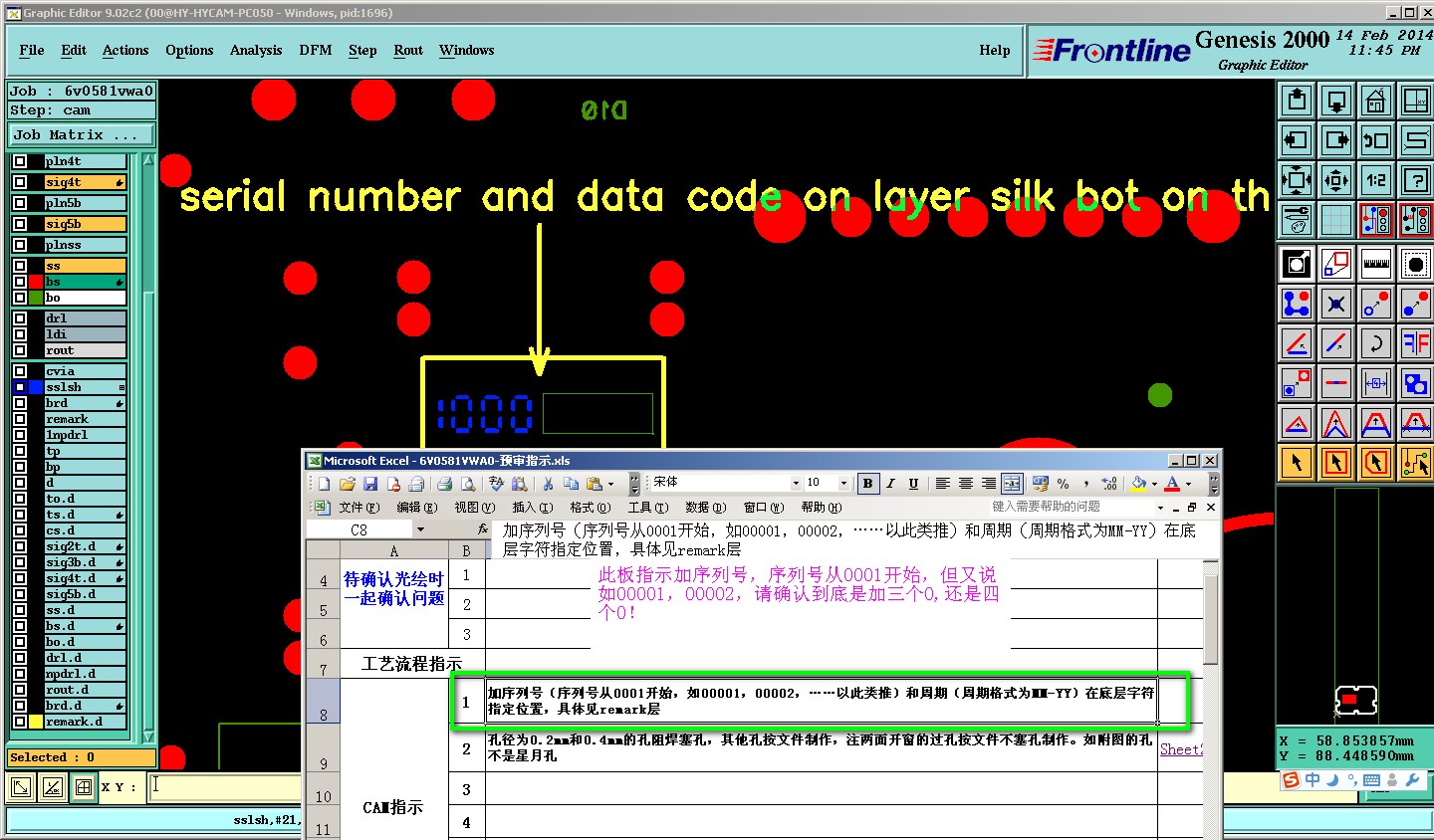This screenshot has width=1434, height=840.
Task: Click the Save icon in Excel toolbar
Action: point(369,484)
